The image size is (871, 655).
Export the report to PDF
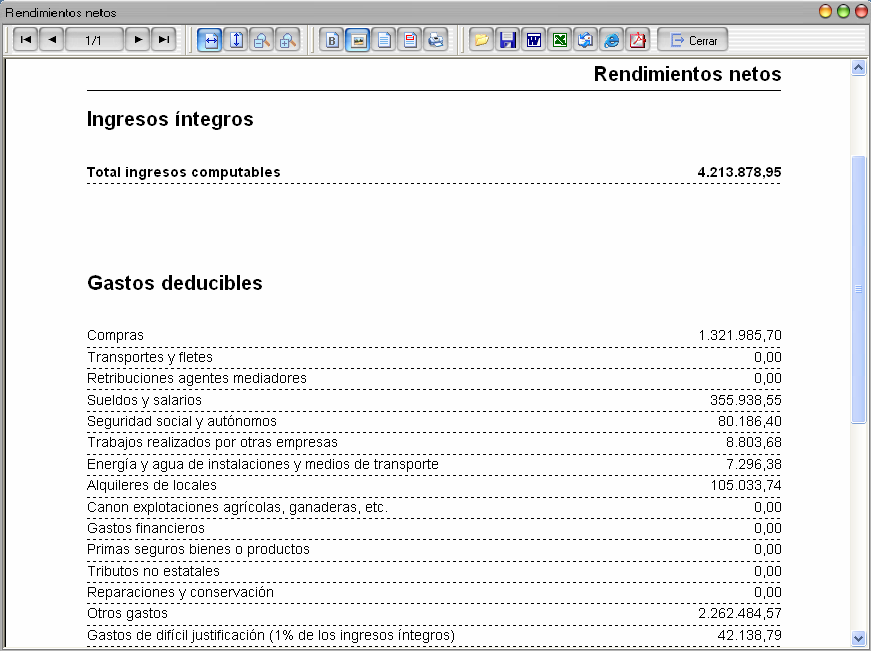pyautogui.click(x=638, y=41)
